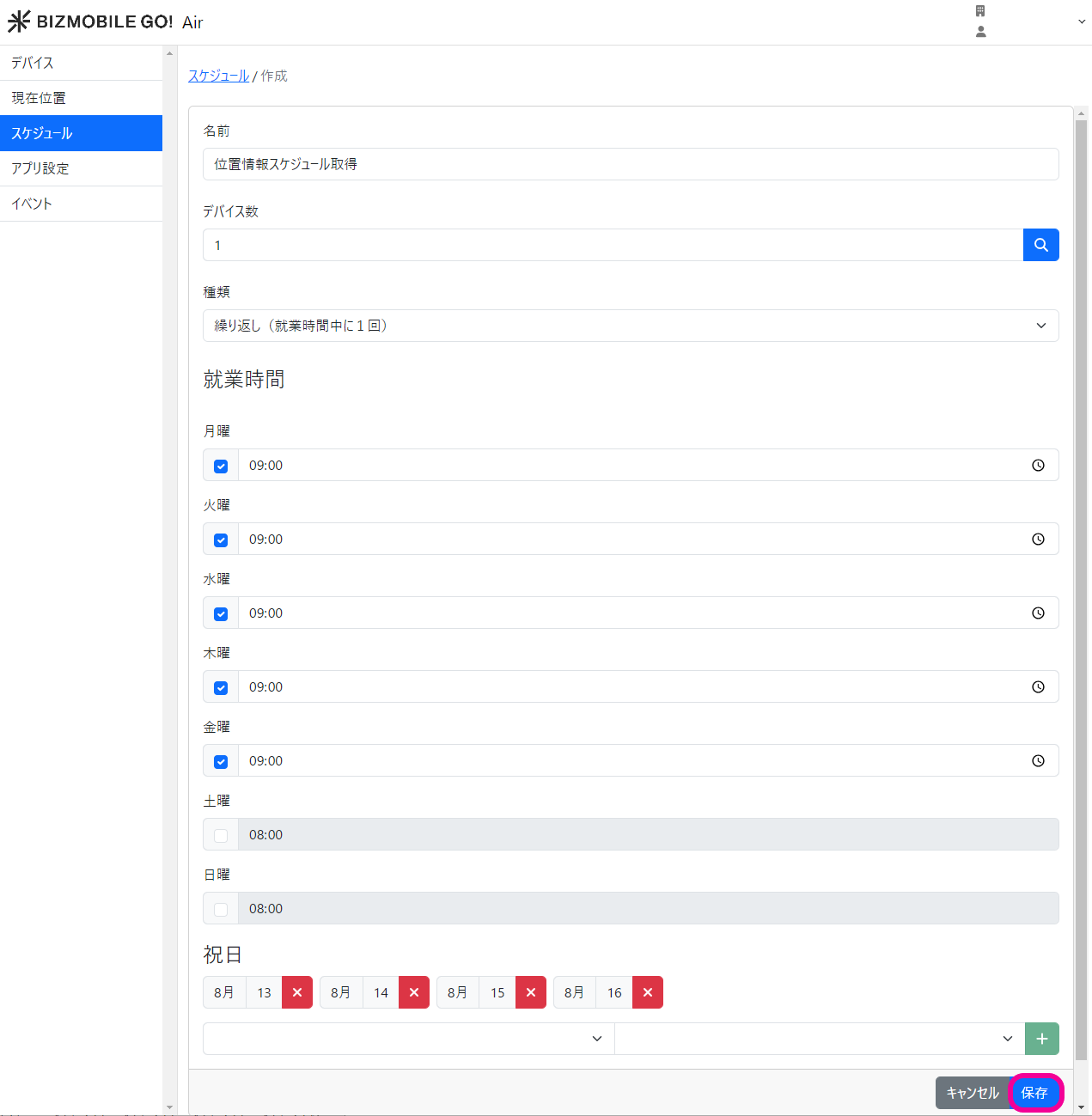This screenshot has height=1116, width=1092.
Task: Delete the 8月 15 holiday entry
Action: click(x=531, y=992)
